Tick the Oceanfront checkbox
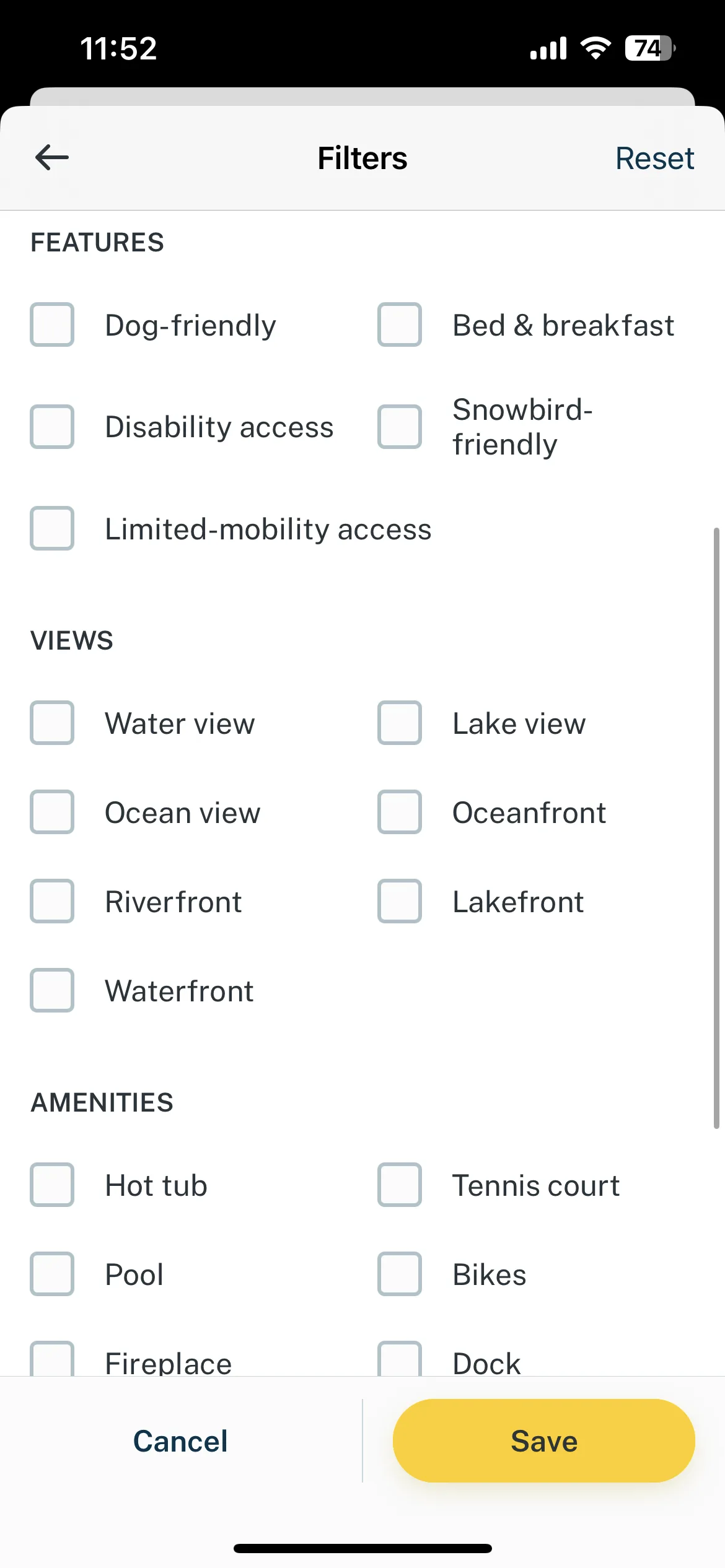This screenshot has height=1568, width=725. (x=400, y=812)
